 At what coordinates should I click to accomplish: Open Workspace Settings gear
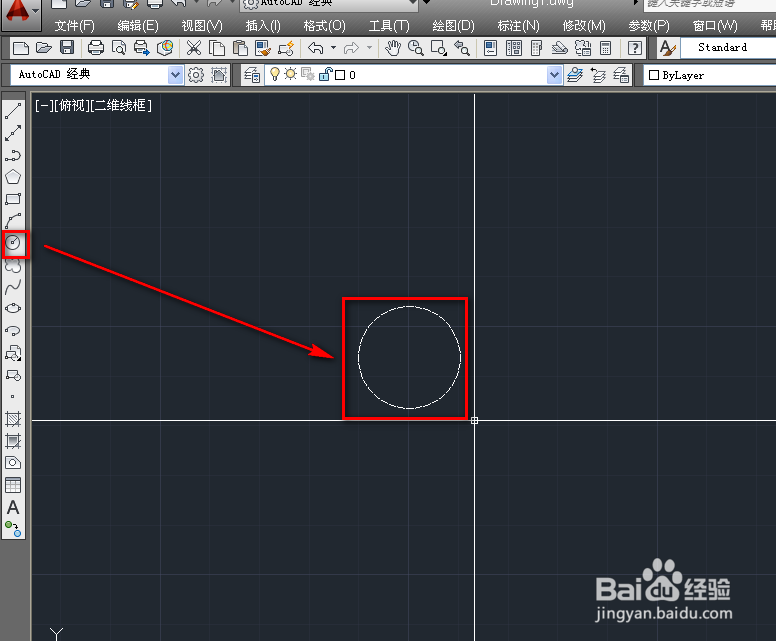(196, 75)
